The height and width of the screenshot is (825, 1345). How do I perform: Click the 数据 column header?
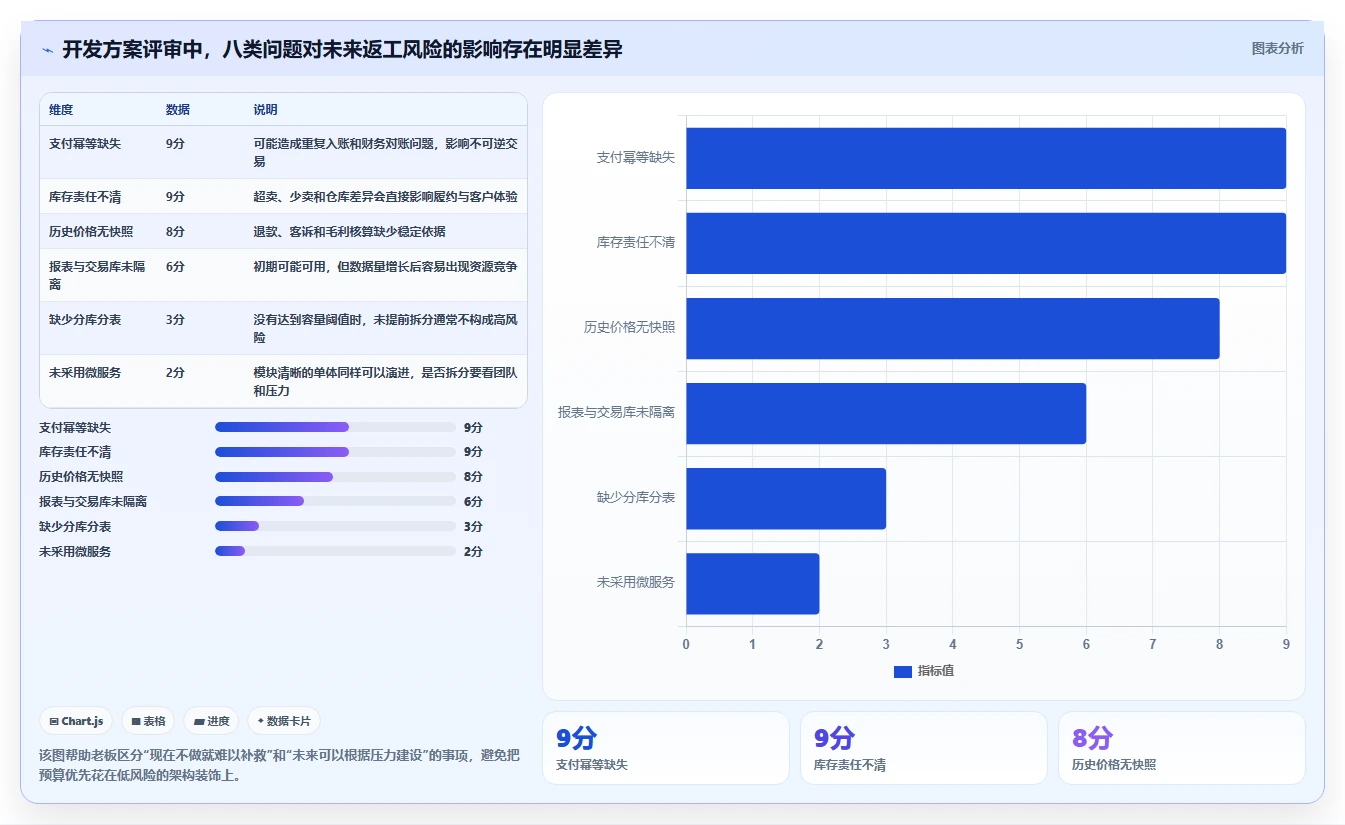178,110
